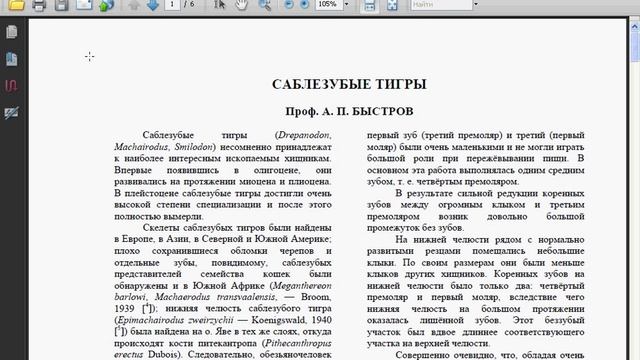This screenshot has width=640, height=360.
Task: Click the italic text Epimachairodus zweirzychii
Action: coord(176,320)
